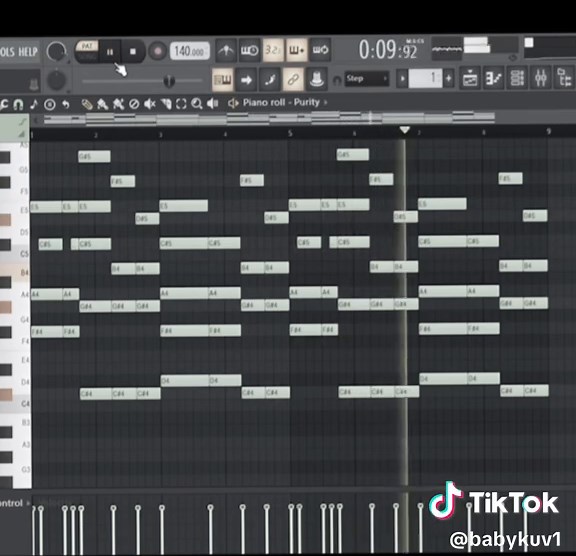
Task: Click the stamp note icon
Action: pos(34,105)
